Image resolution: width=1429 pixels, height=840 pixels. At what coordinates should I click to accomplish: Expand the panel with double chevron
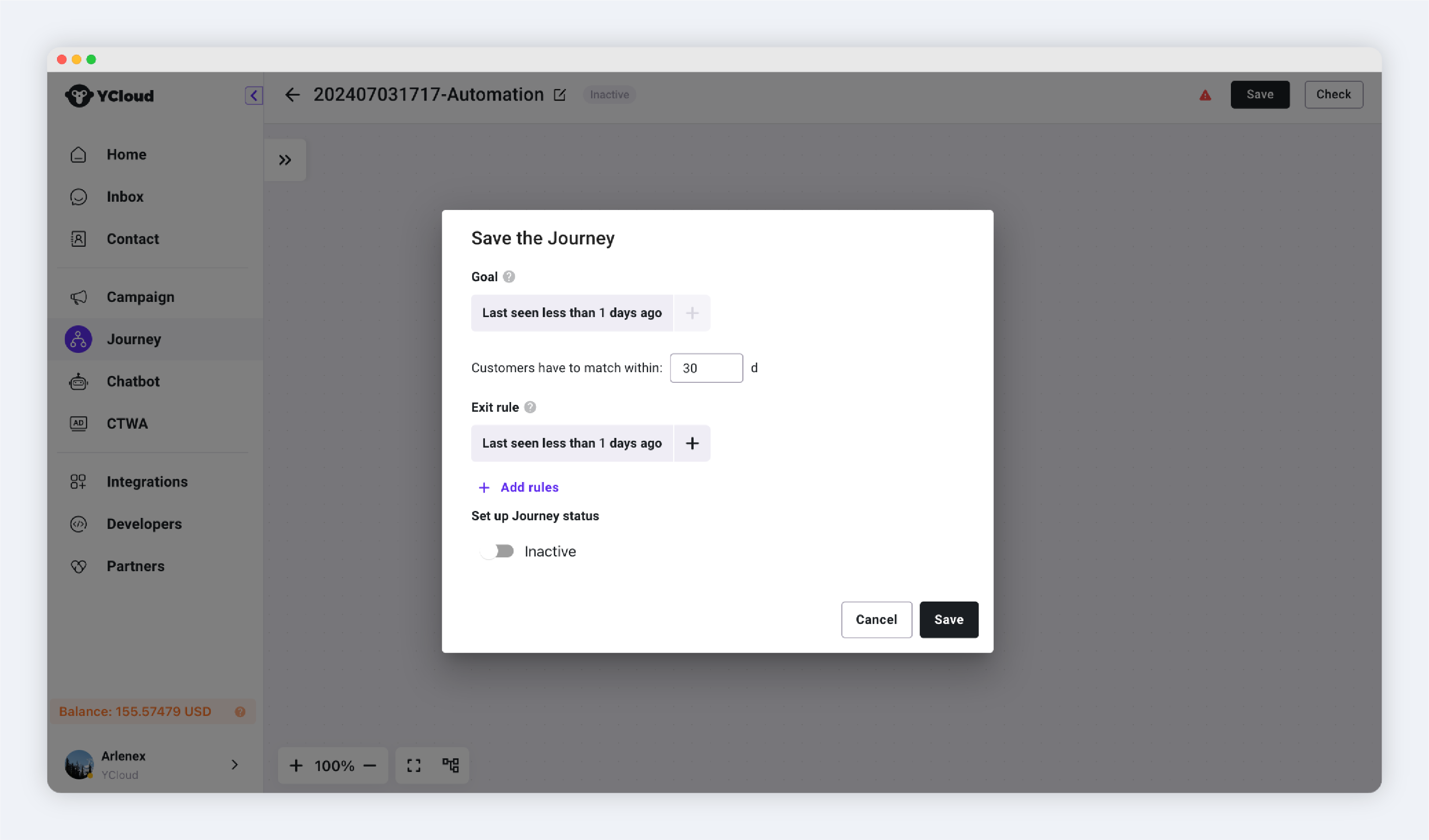(285, 160)
